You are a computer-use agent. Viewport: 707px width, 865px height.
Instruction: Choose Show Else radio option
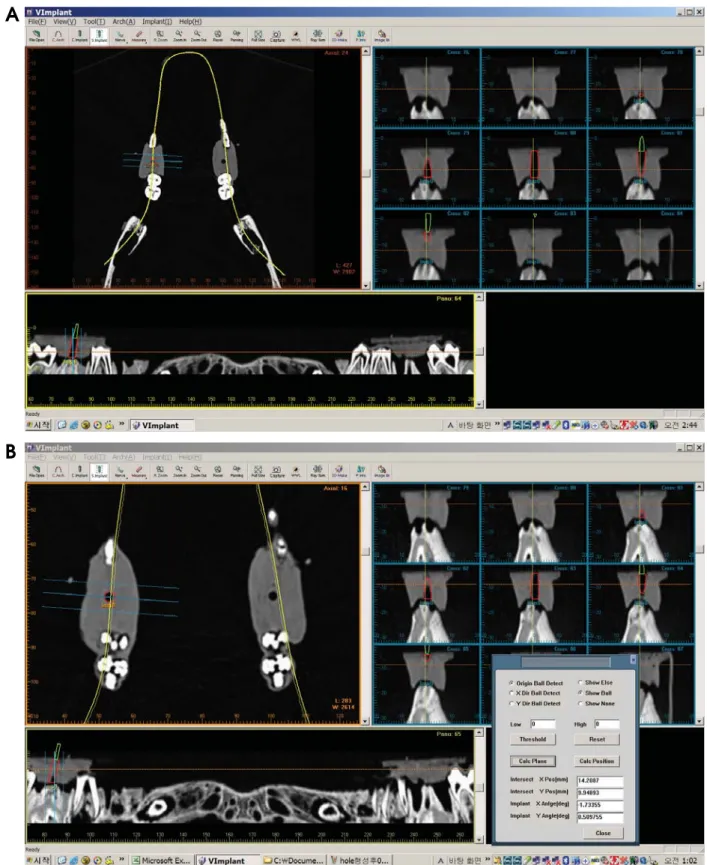(x=595, y=682)
